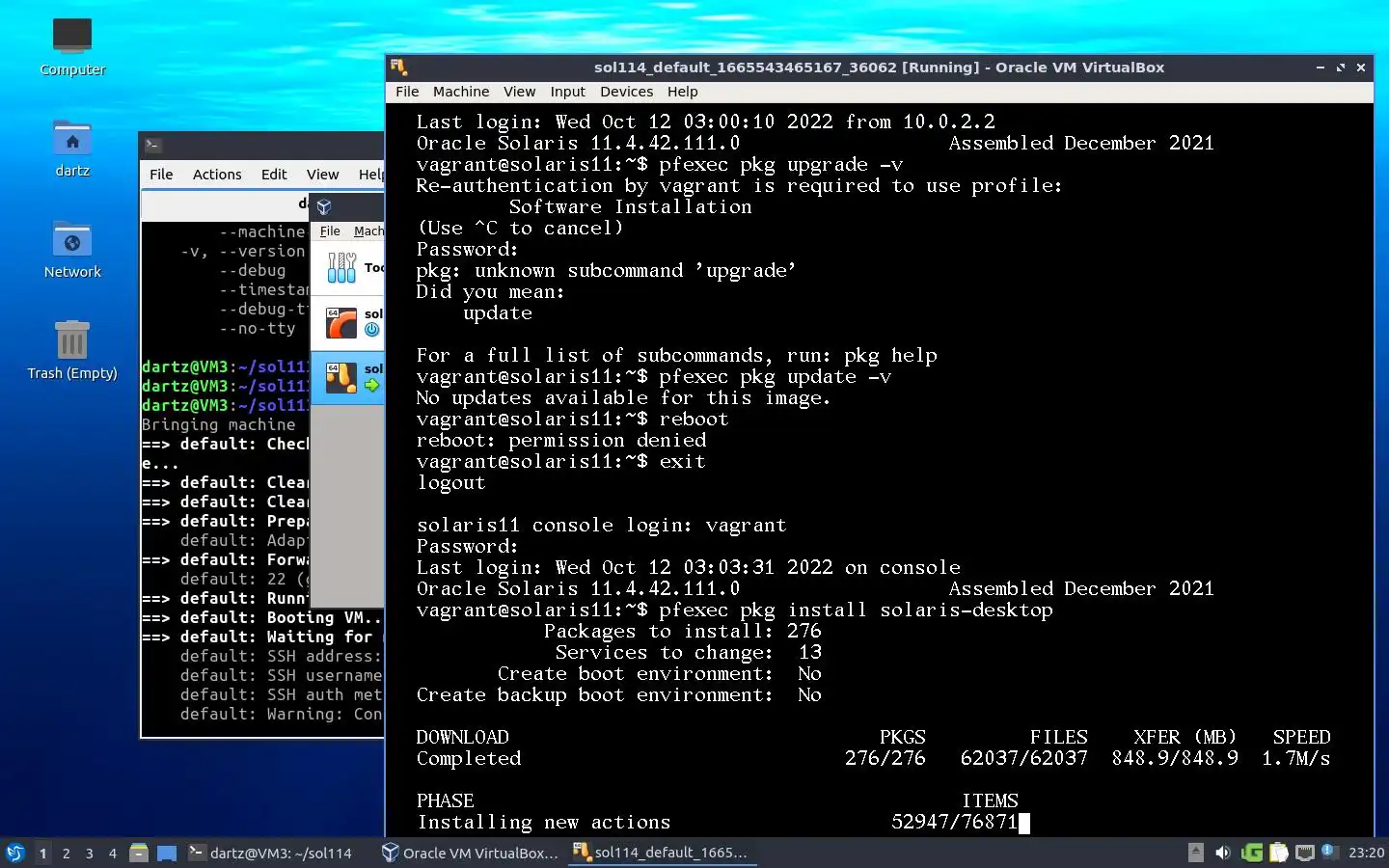This screenshot has height=868, width=1389.
Task: Click the VM window title bar text
Action: click(x=879, y=68)
